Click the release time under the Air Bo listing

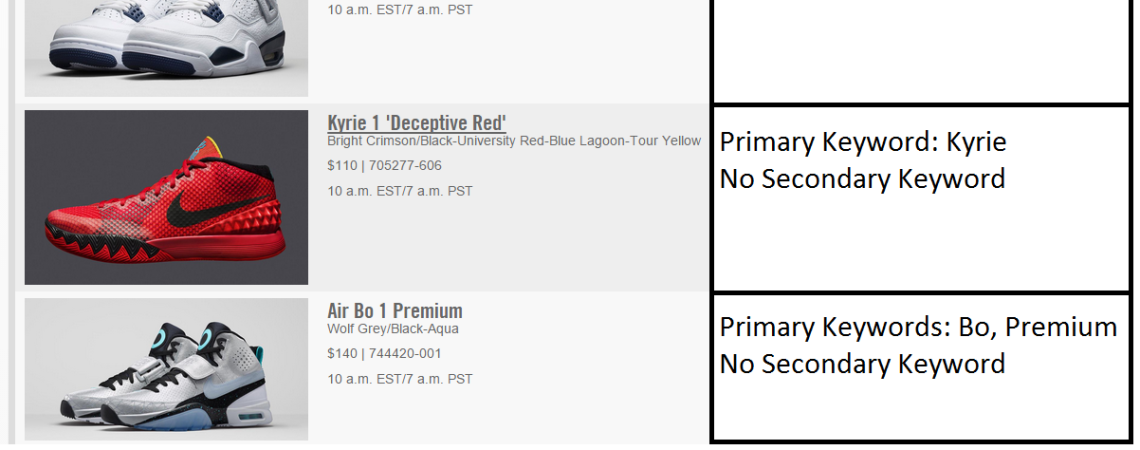400,379
